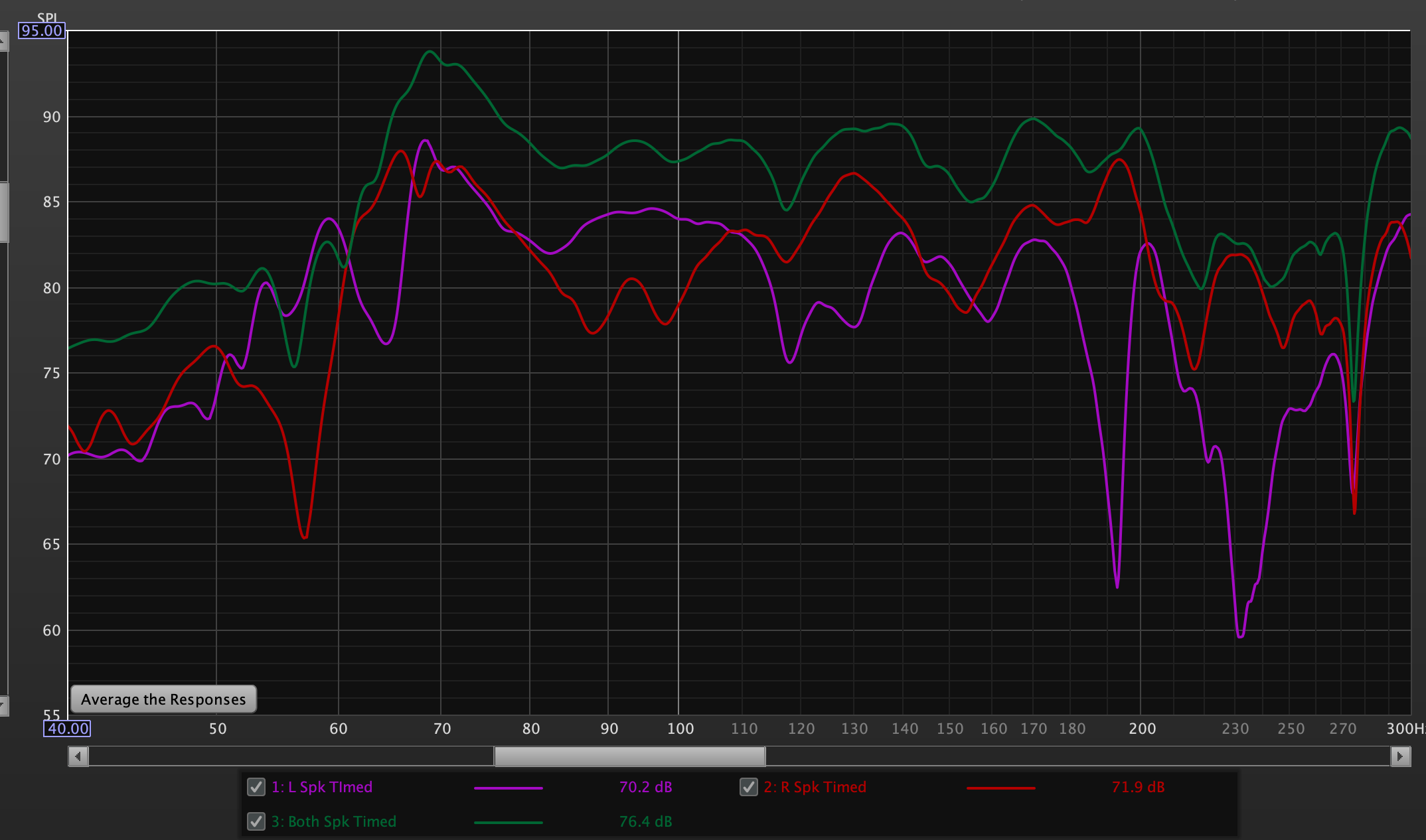Screen dimensions: 1426x840
Task: Click the 60 dB SPL axis label
Action: pyautogui.click(x=51, y=630)
